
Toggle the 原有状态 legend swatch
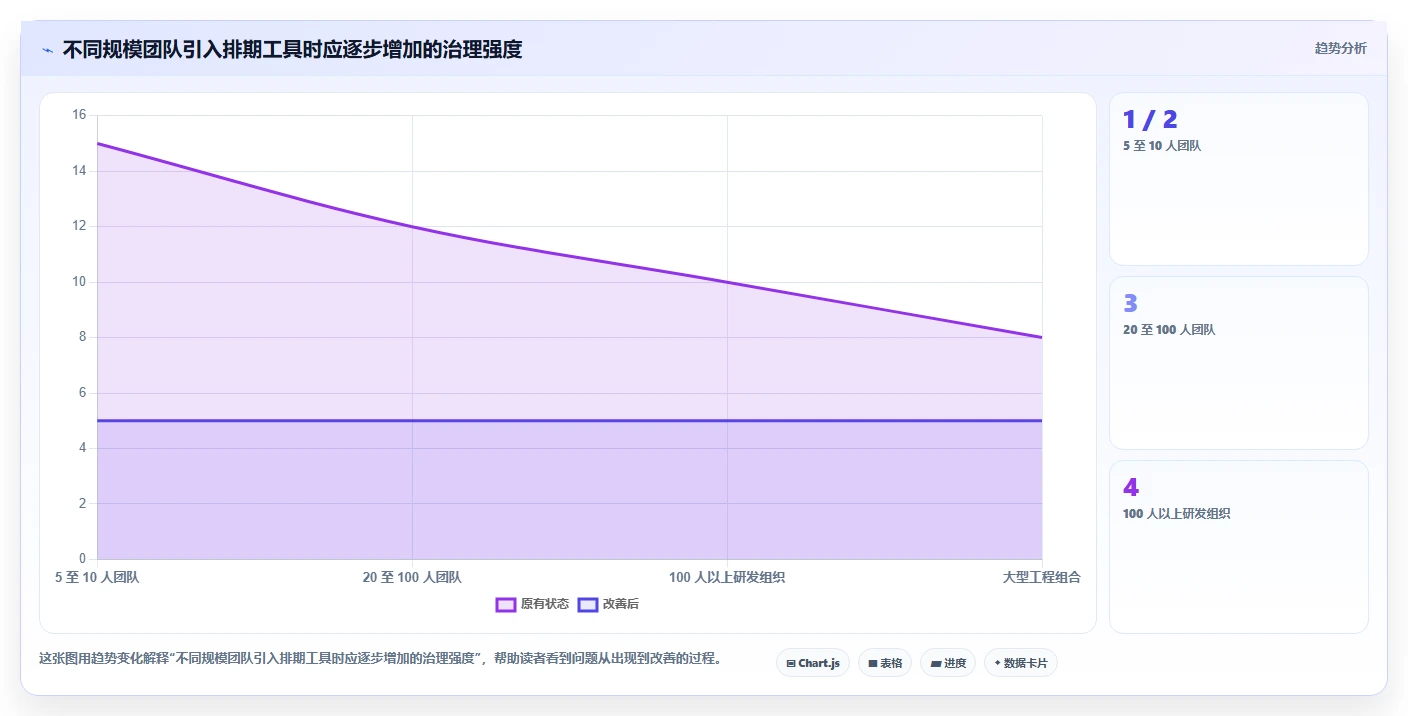pyautogui.click(x=506, y=604)
